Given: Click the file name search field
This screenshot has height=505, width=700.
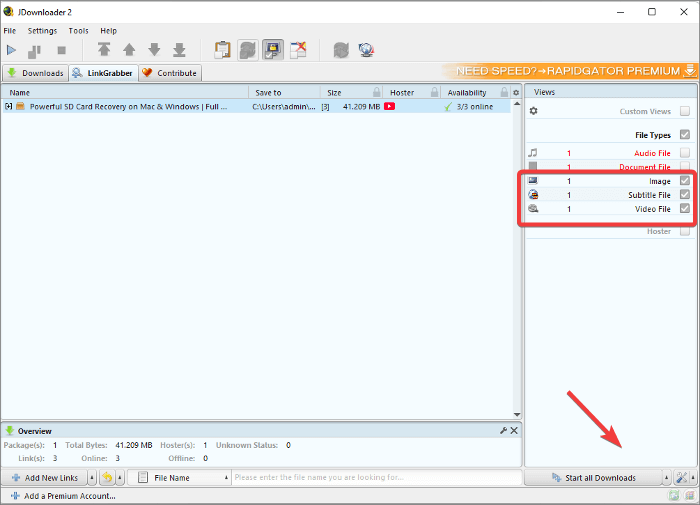Looking at the screenshot, I should pyautogui.click(x=375, y=478).
